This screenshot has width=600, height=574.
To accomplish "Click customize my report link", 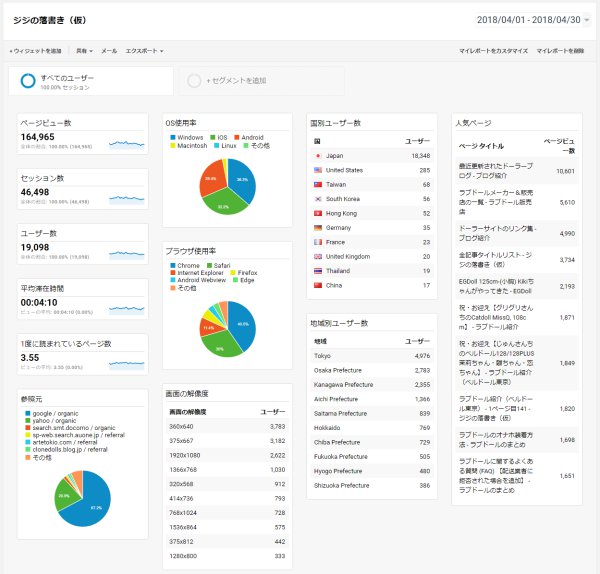I will (x=493, y=51).
